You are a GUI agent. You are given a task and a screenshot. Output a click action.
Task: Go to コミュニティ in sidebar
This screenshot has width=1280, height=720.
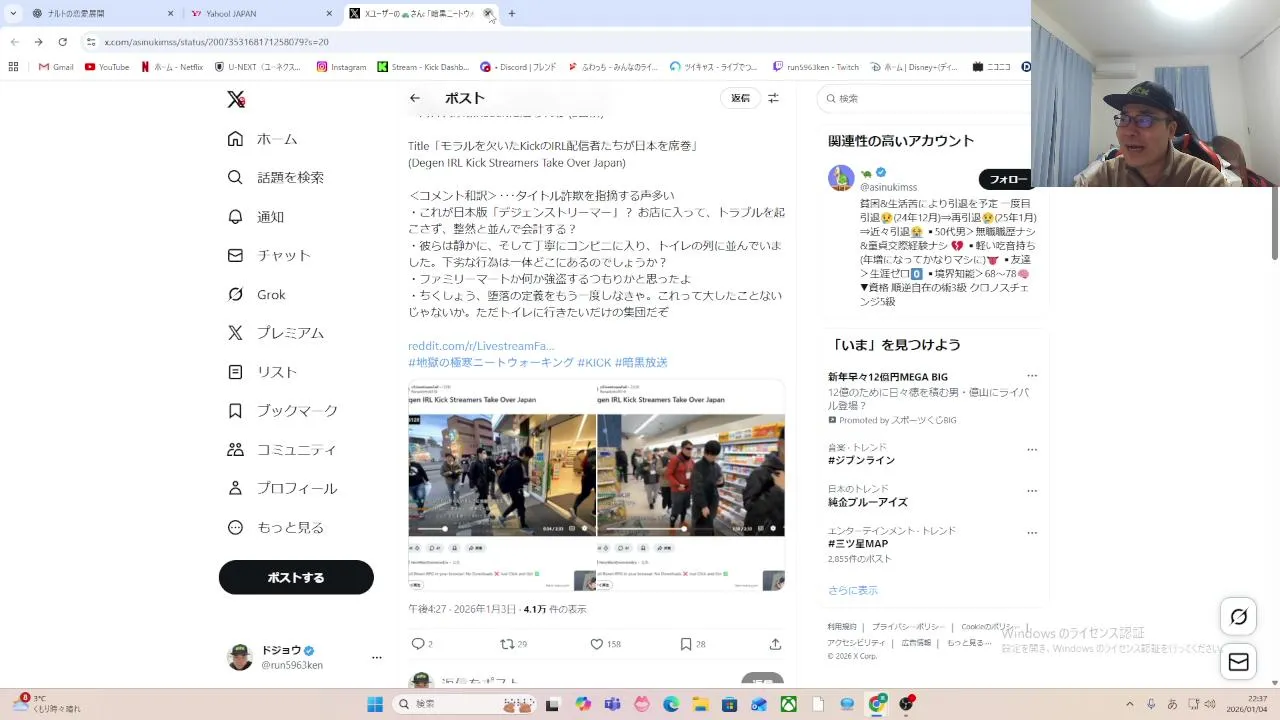[x=281, y=450]
